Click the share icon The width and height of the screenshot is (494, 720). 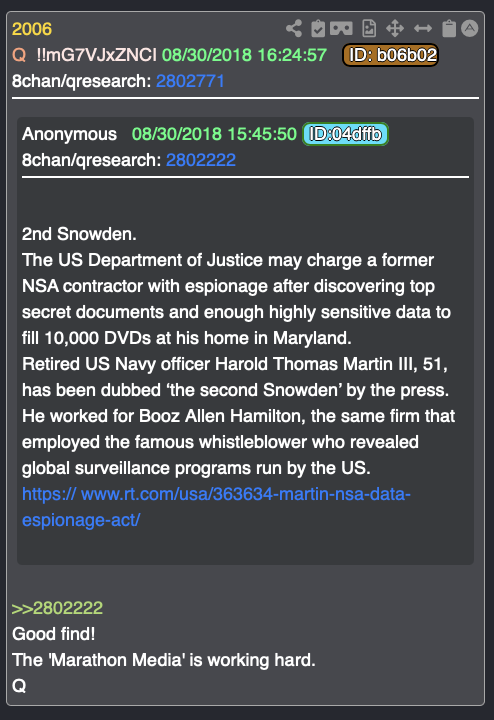[x=294, y=28]
